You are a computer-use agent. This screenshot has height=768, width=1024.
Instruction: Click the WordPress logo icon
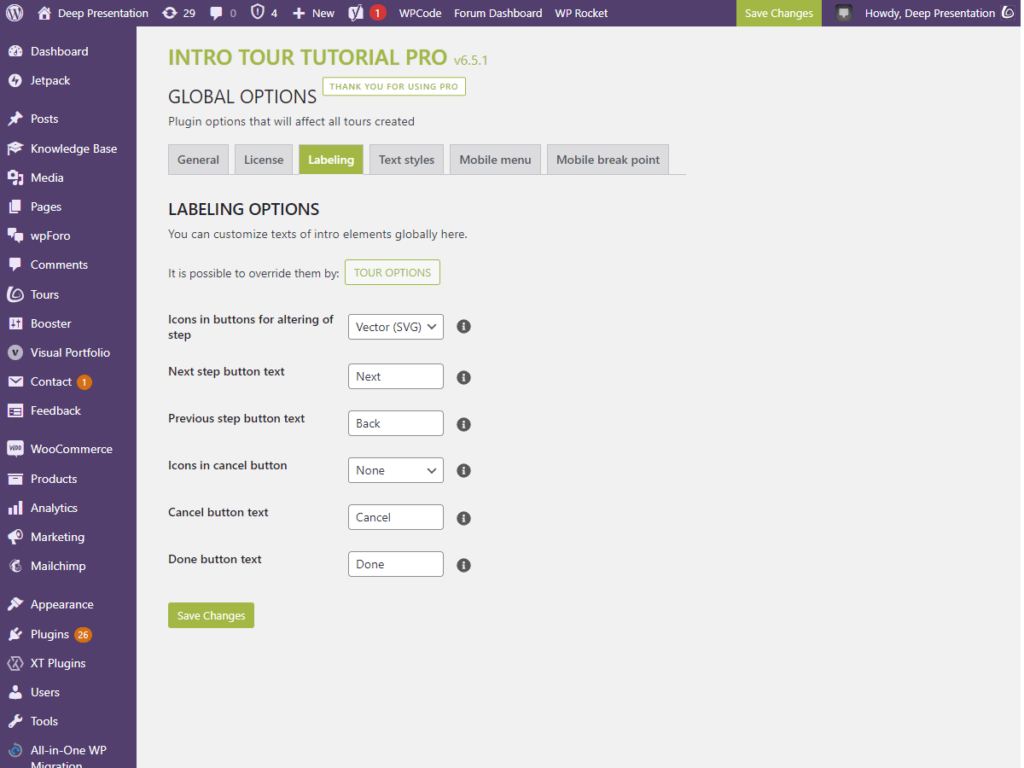15,12
